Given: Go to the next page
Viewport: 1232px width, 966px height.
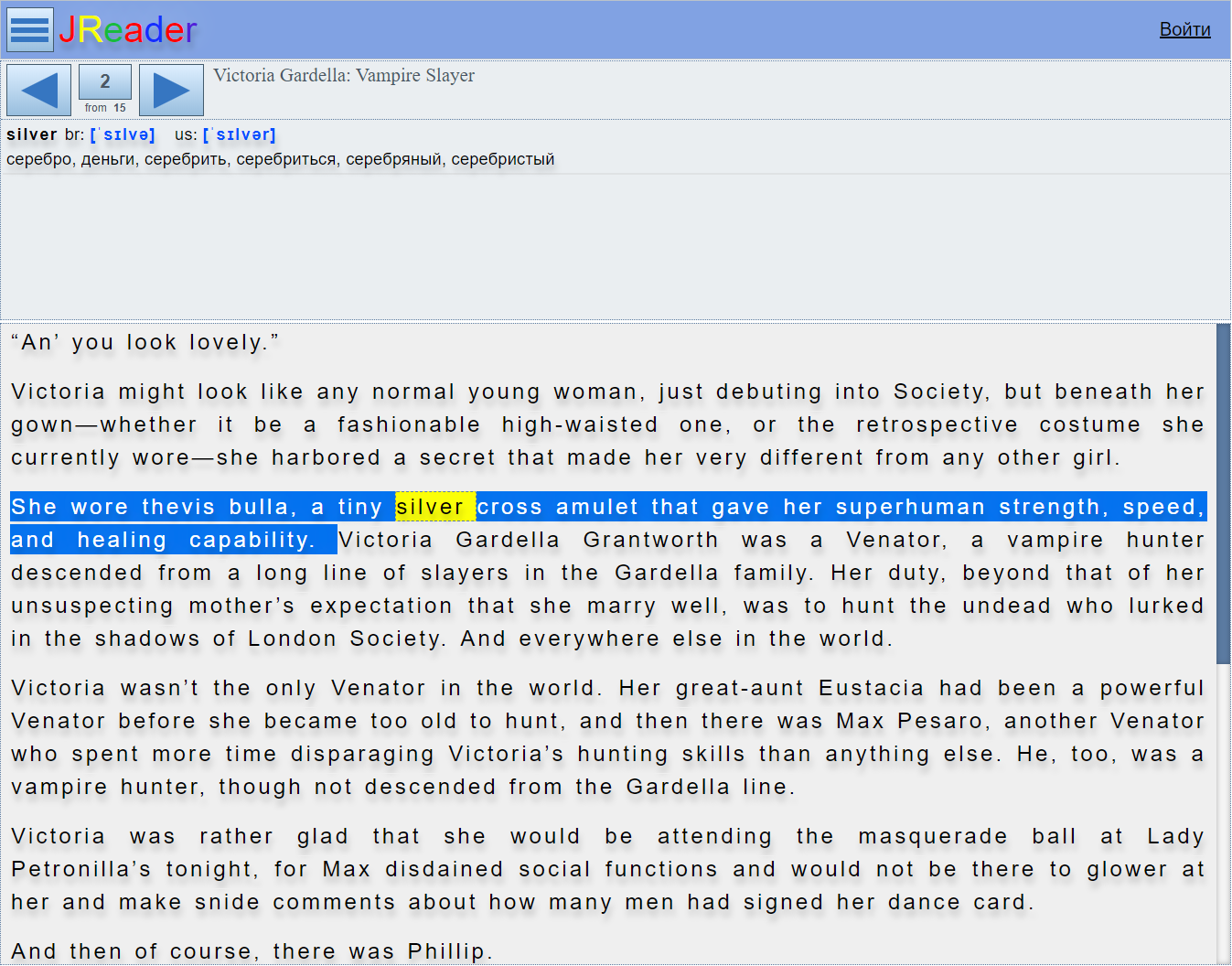Looking at the screenshot, I should pos(171,91).
